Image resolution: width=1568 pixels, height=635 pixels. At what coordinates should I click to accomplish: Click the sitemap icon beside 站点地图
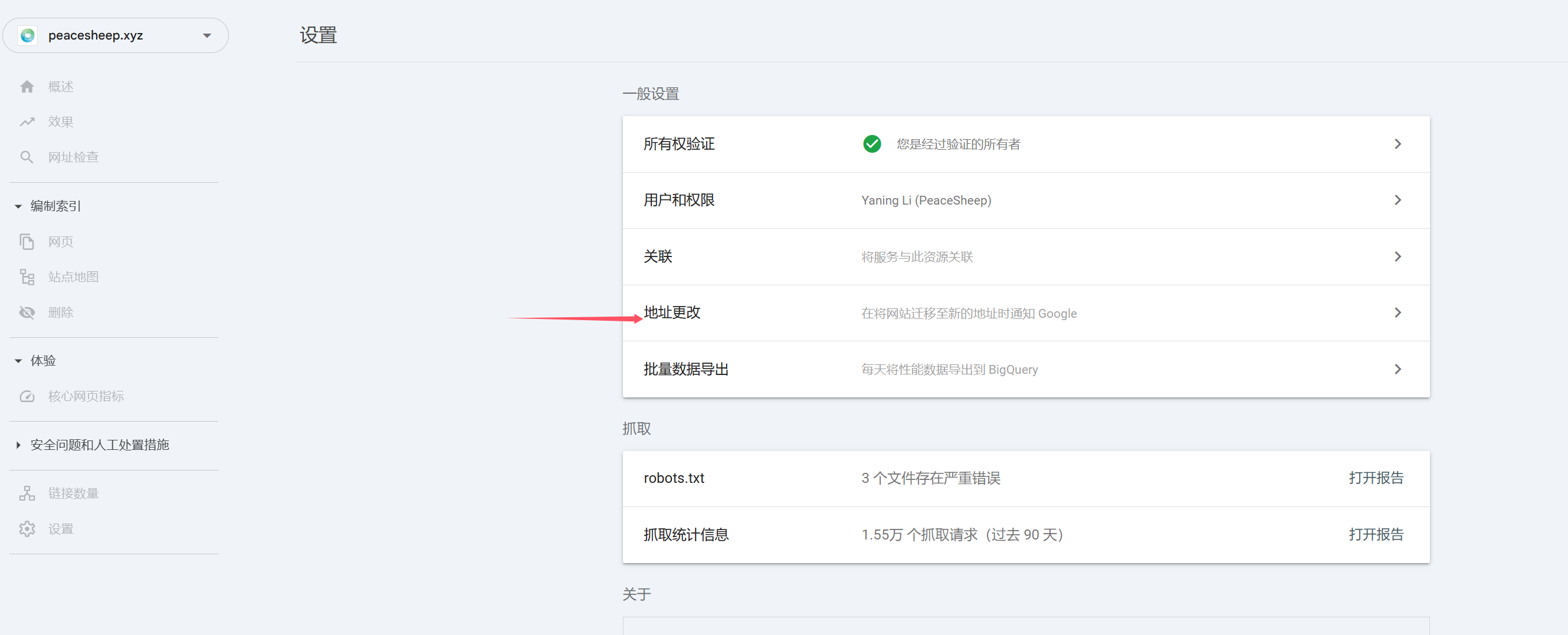pyautogui.click(x=27, y=277)
